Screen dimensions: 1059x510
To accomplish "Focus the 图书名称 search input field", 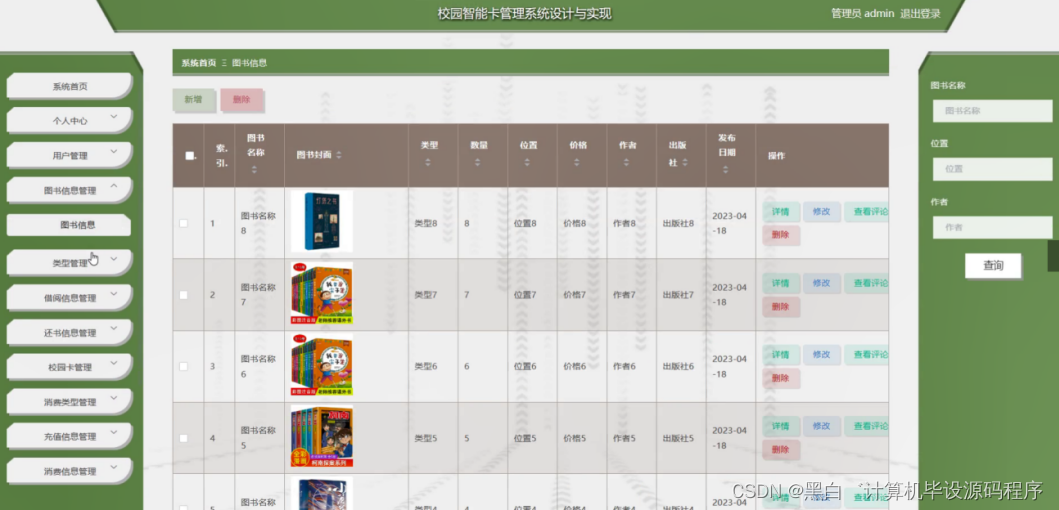I will click(992, 111).
